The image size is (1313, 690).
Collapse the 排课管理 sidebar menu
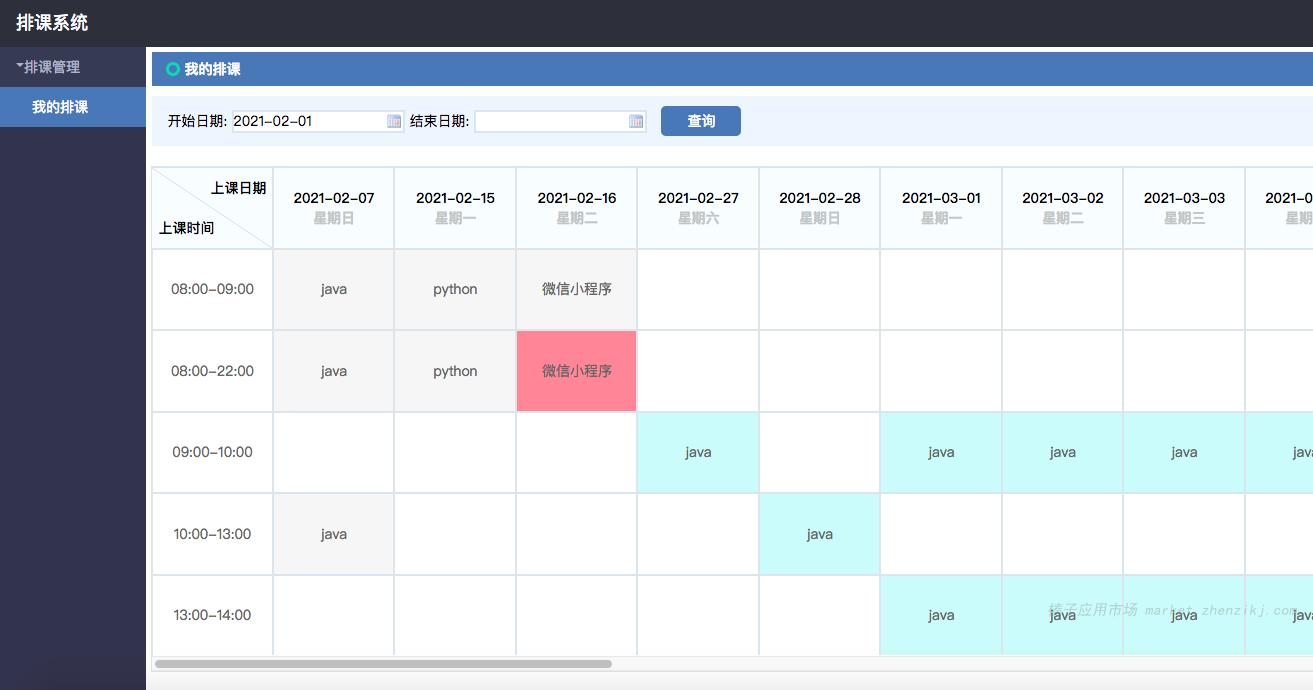click(x=48, y=67)
